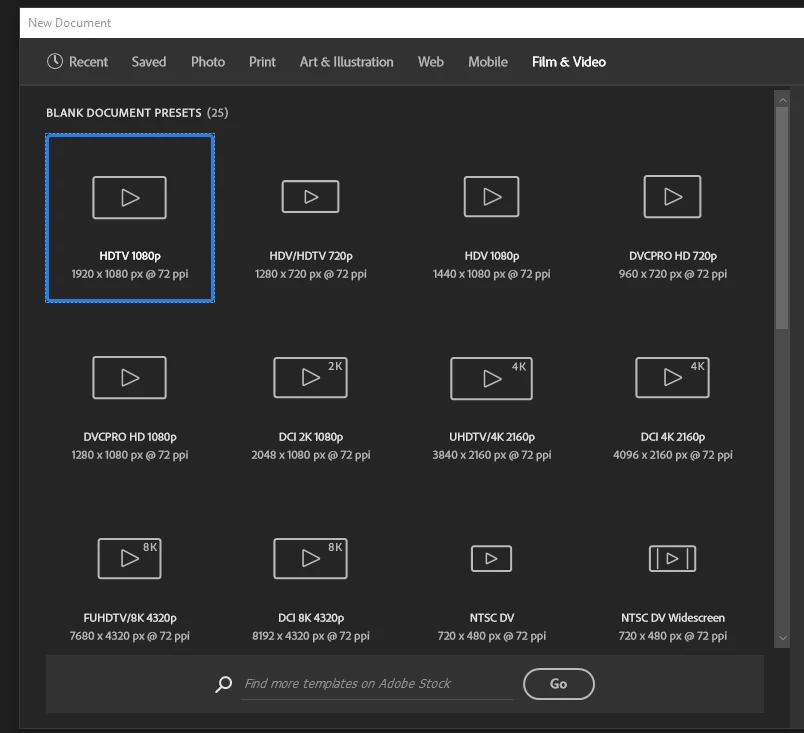804x733 pixels.
Task: Click the magnifier search icon
Action: [223, 684]
